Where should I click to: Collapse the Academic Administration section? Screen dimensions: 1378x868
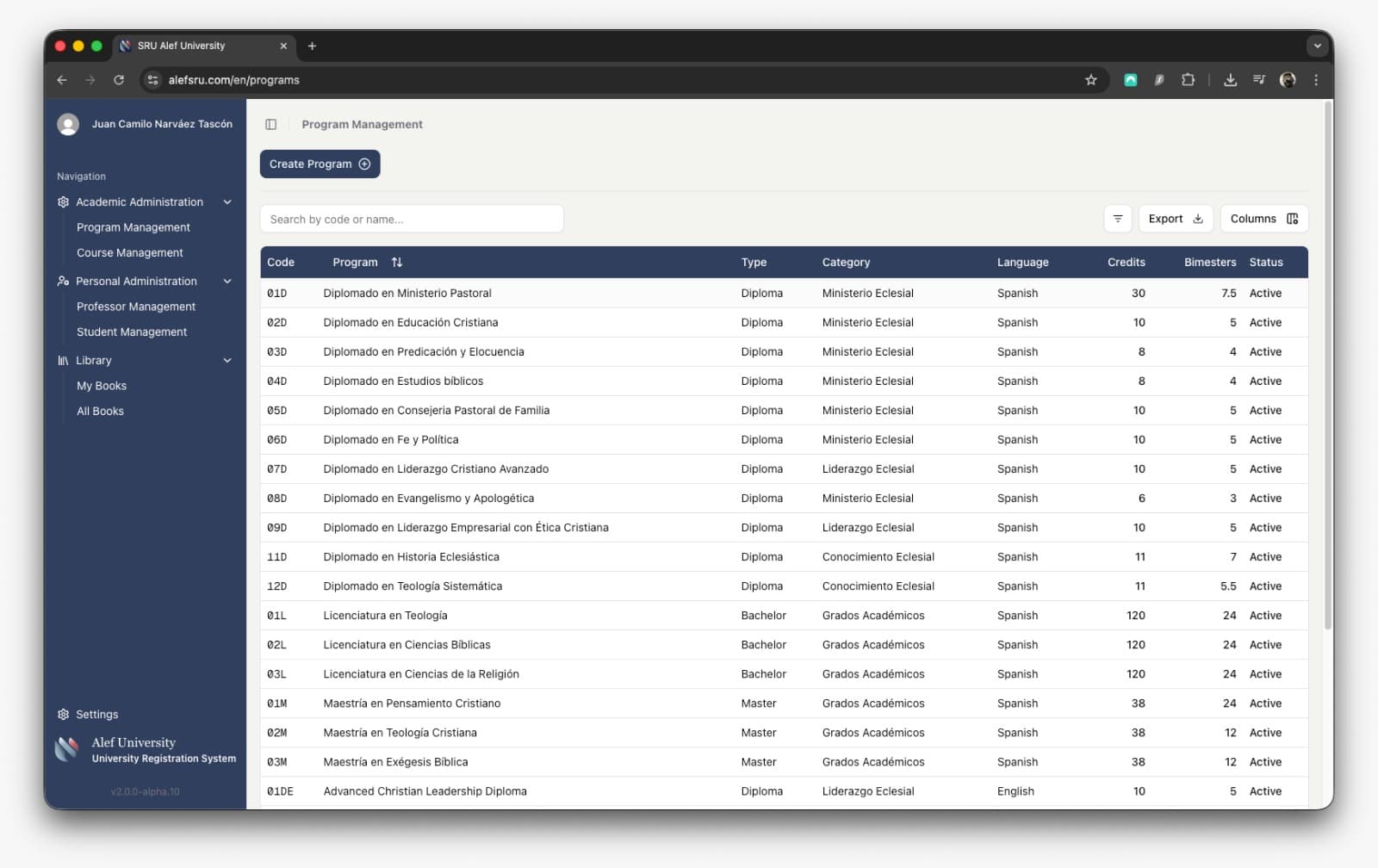tap(227, 202)
